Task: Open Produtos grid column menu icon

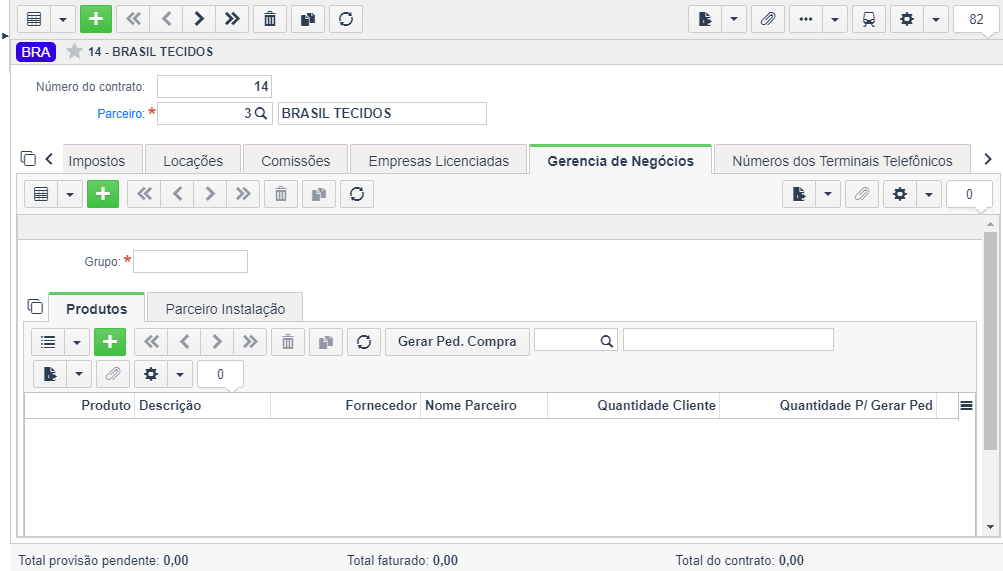Action: (x=967, y=405)
